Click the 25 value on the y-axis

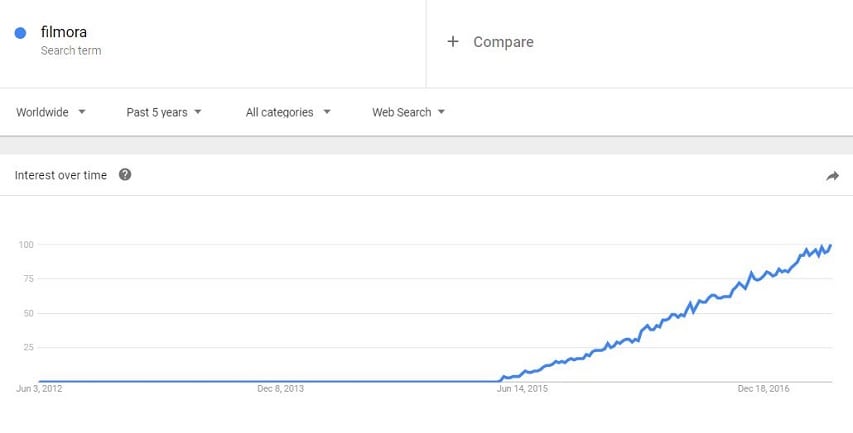pos(27,347)
